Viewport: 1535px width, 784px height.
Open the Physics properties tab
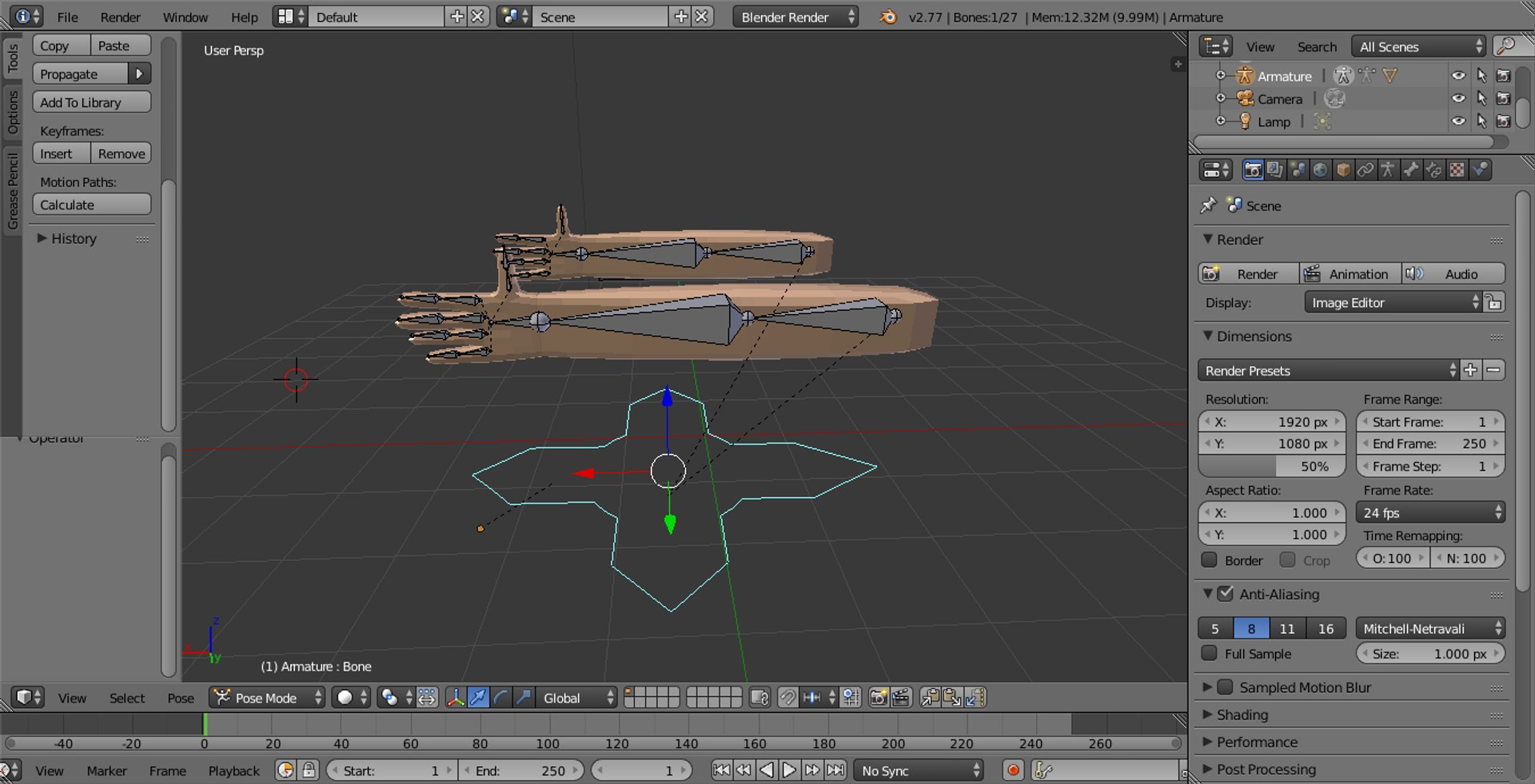click(1481, 169)
